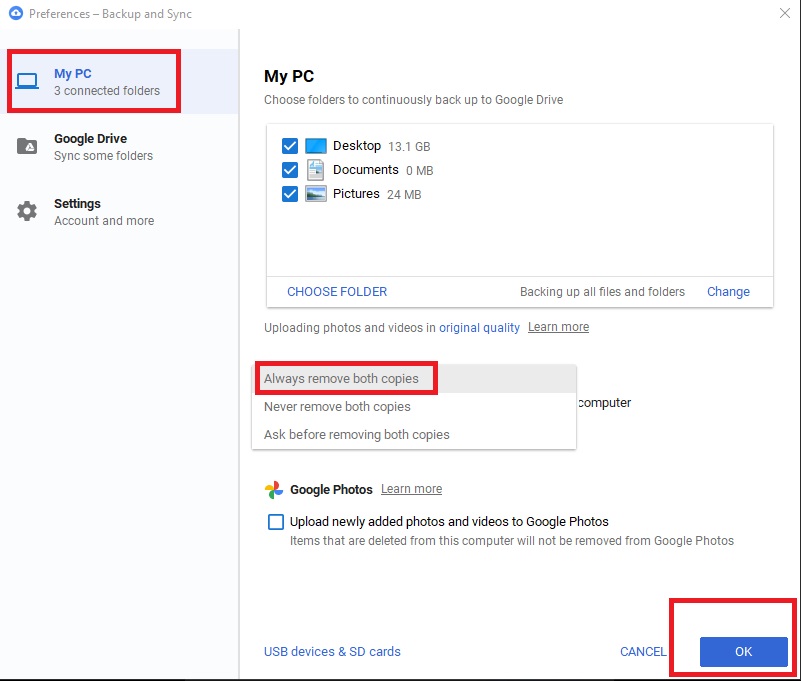Image resolution: width=801 pixels, height=681 pixels.
Task: Select the My PC laptop icon in sidebar
Action: point(27,81)
